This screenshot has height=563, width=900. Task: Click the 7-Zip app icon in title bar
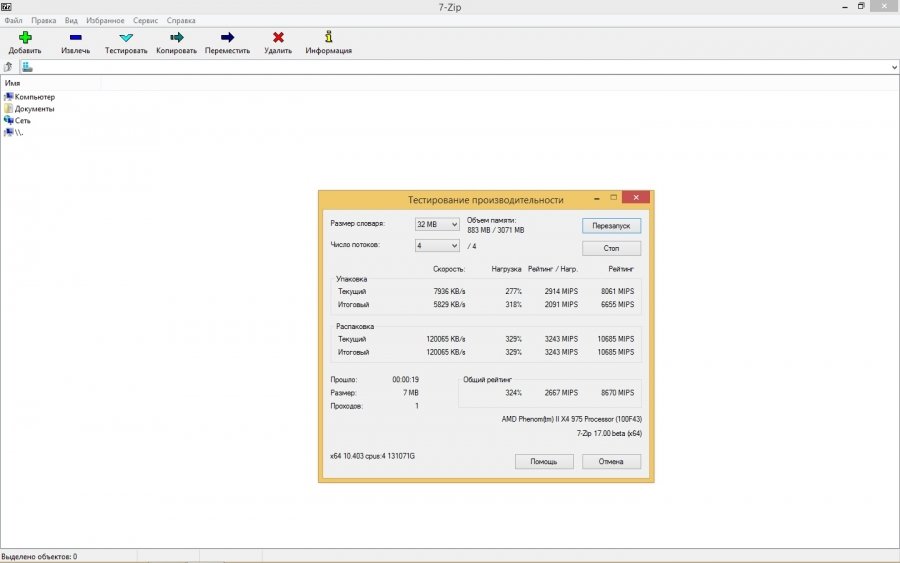pos(6,6)
